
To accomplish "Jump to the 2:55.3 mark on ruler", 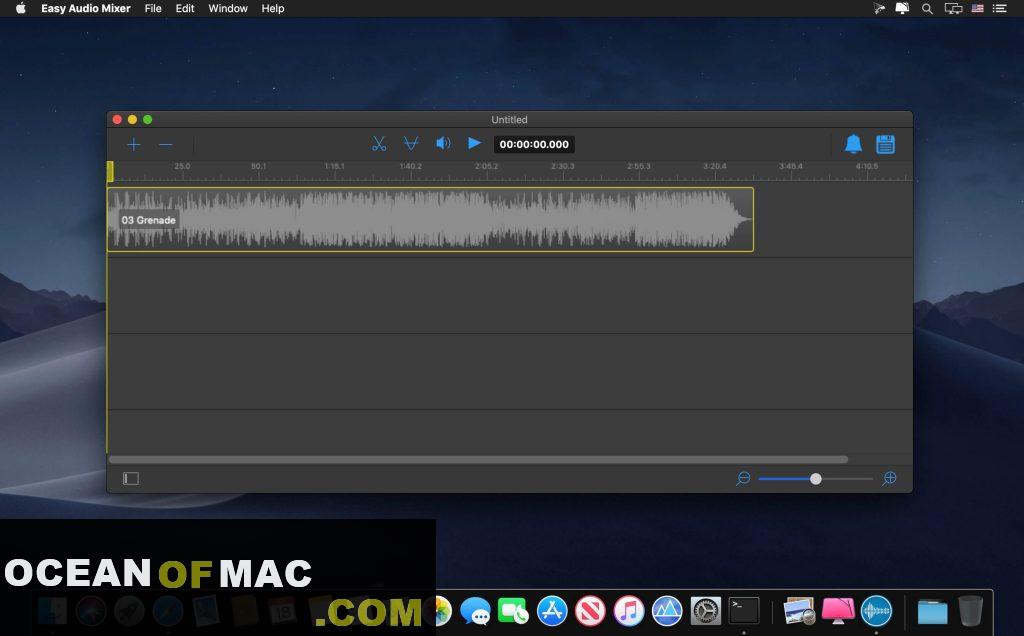I will point(639,167).
